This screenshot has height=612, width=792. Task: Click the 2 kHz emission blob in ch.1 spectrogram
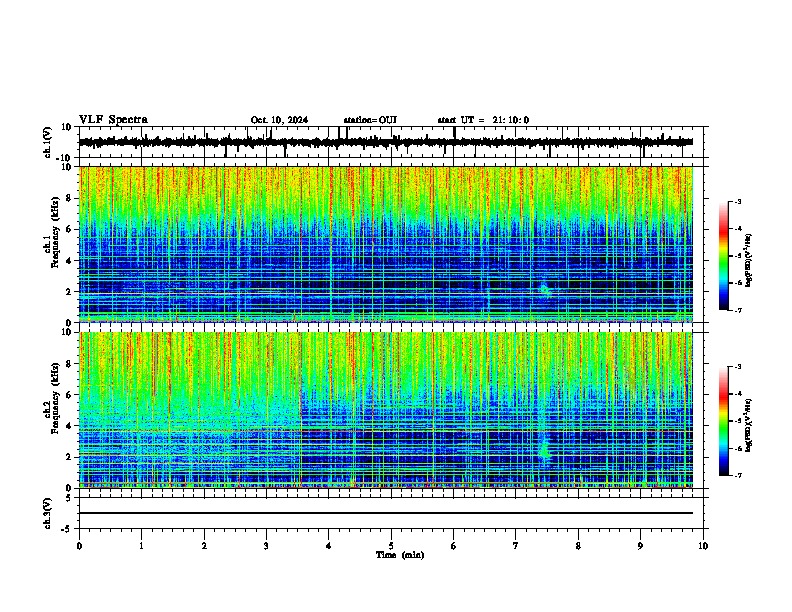click(545, 290)
